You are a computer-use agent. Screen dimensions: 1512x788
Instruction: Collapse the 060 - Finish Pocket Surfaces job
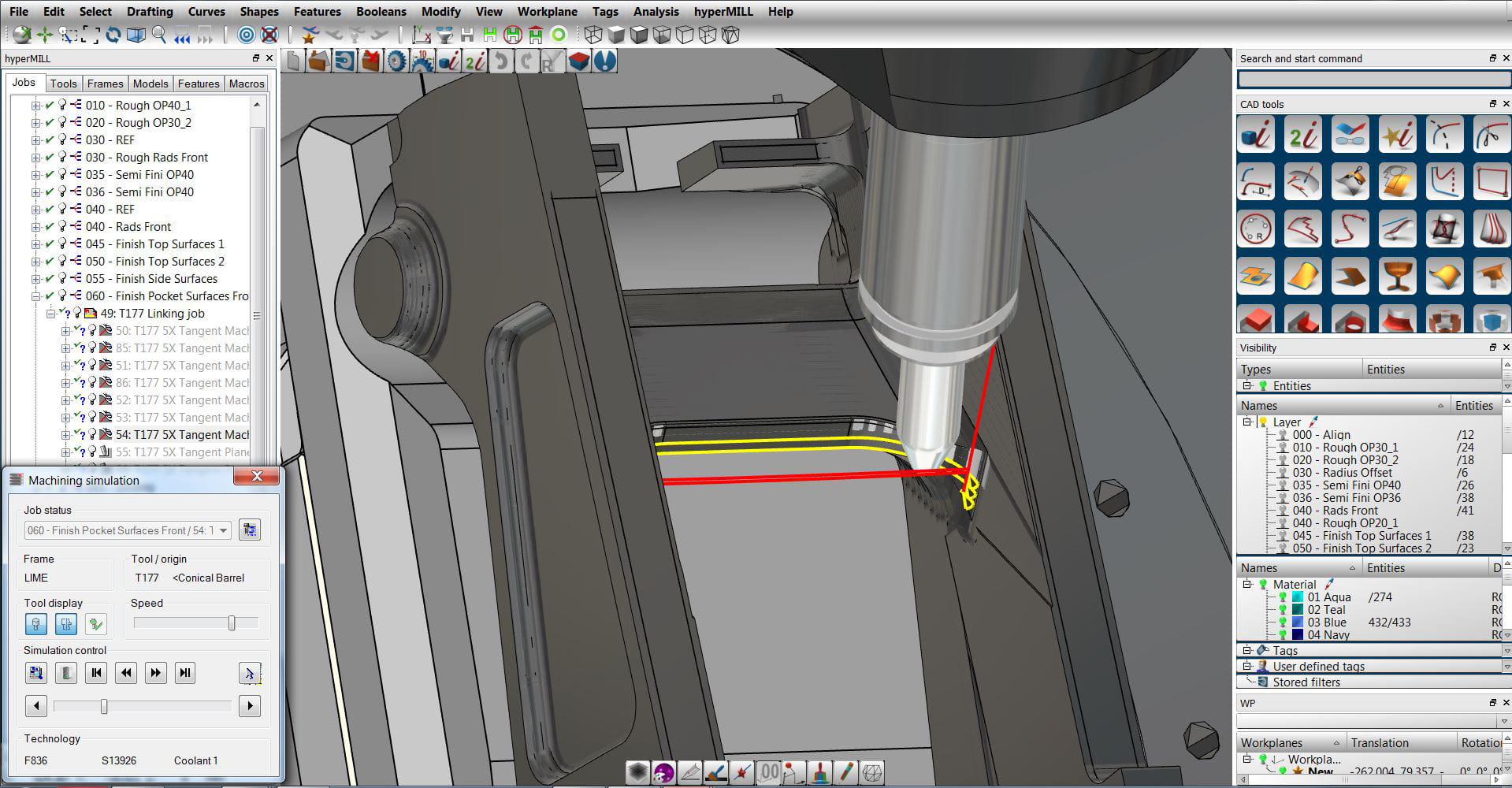click(35, 296)
